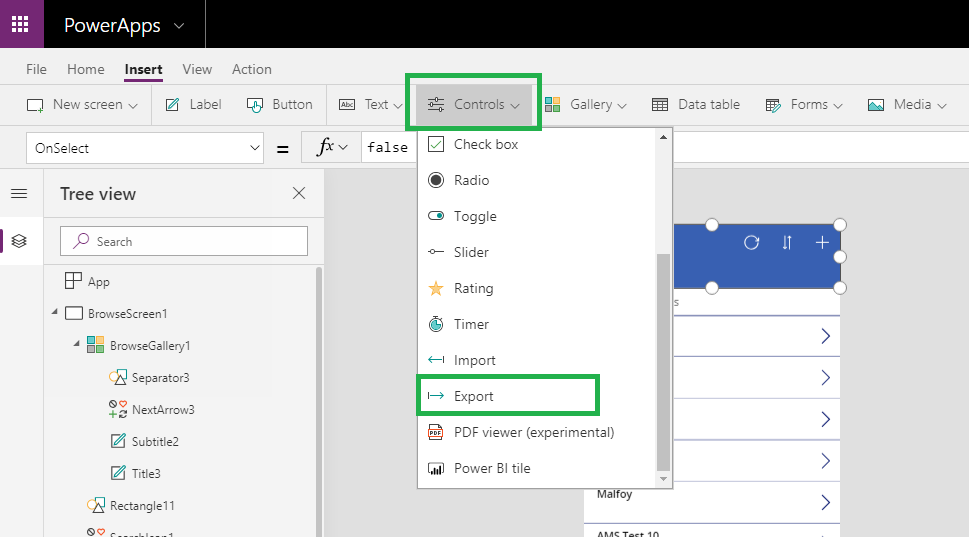Image resolution: width=969 pixels, height=537 pixels.
Task: Open the Text controls dropdown
Action: coord(370,104)
